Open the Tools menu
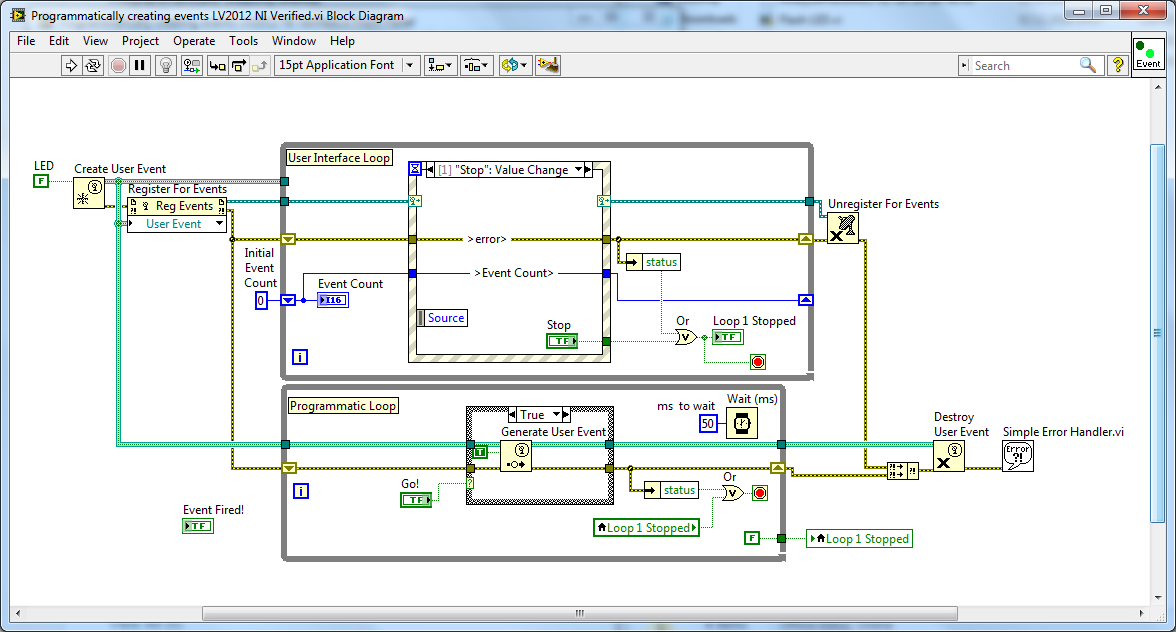 pos(244,41)
